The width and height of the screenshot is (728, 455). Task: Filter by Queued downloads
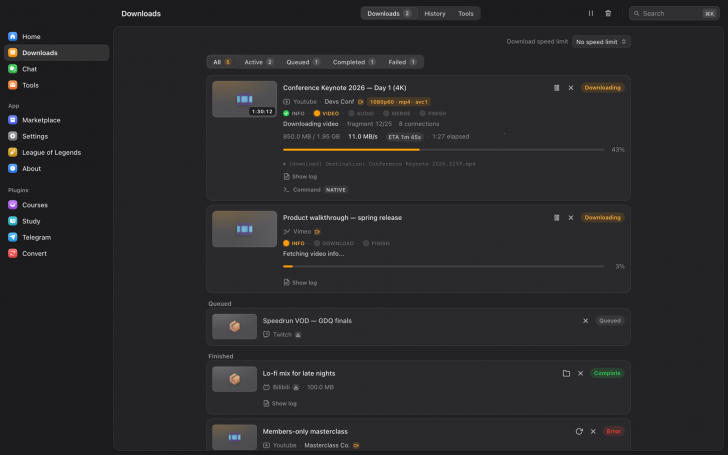point(303,62)
